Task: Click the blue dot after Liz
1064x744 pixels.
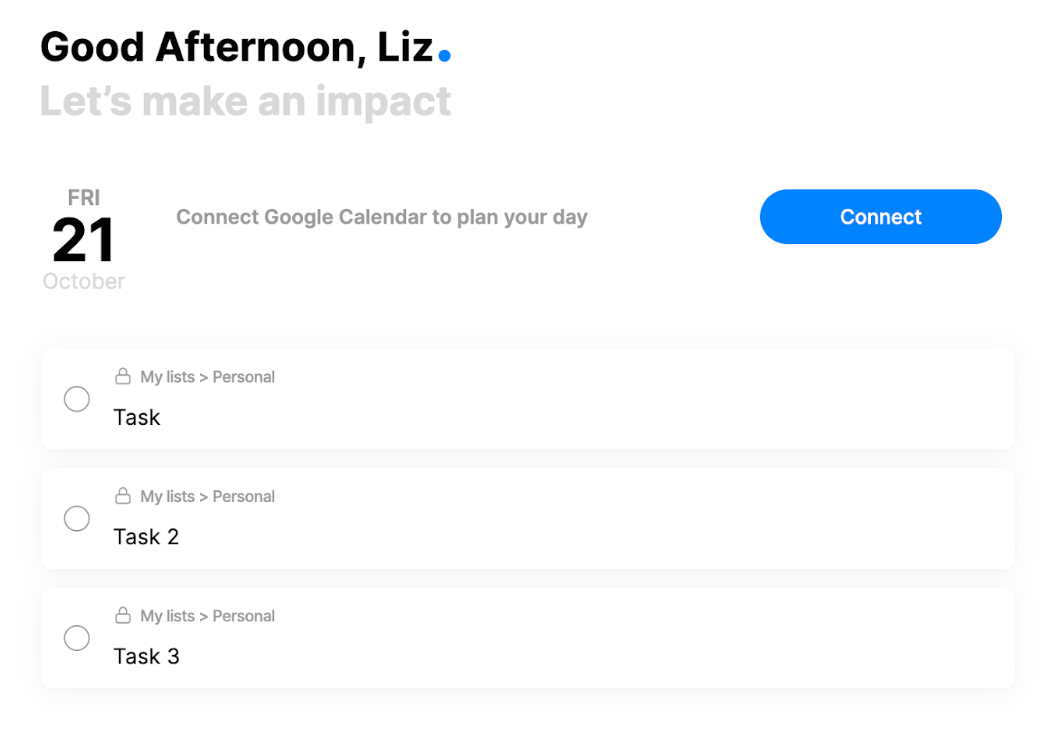Action: 444,56
